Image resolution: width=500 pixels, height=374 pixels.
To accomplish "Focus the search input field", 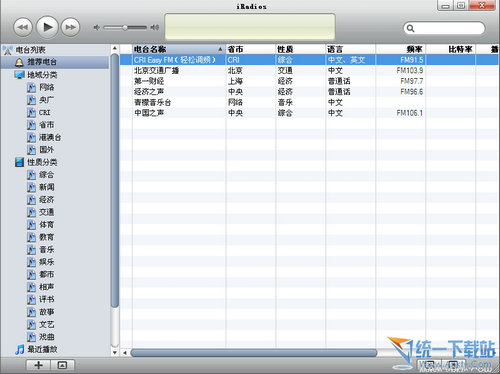I will [x=444, y=28].
